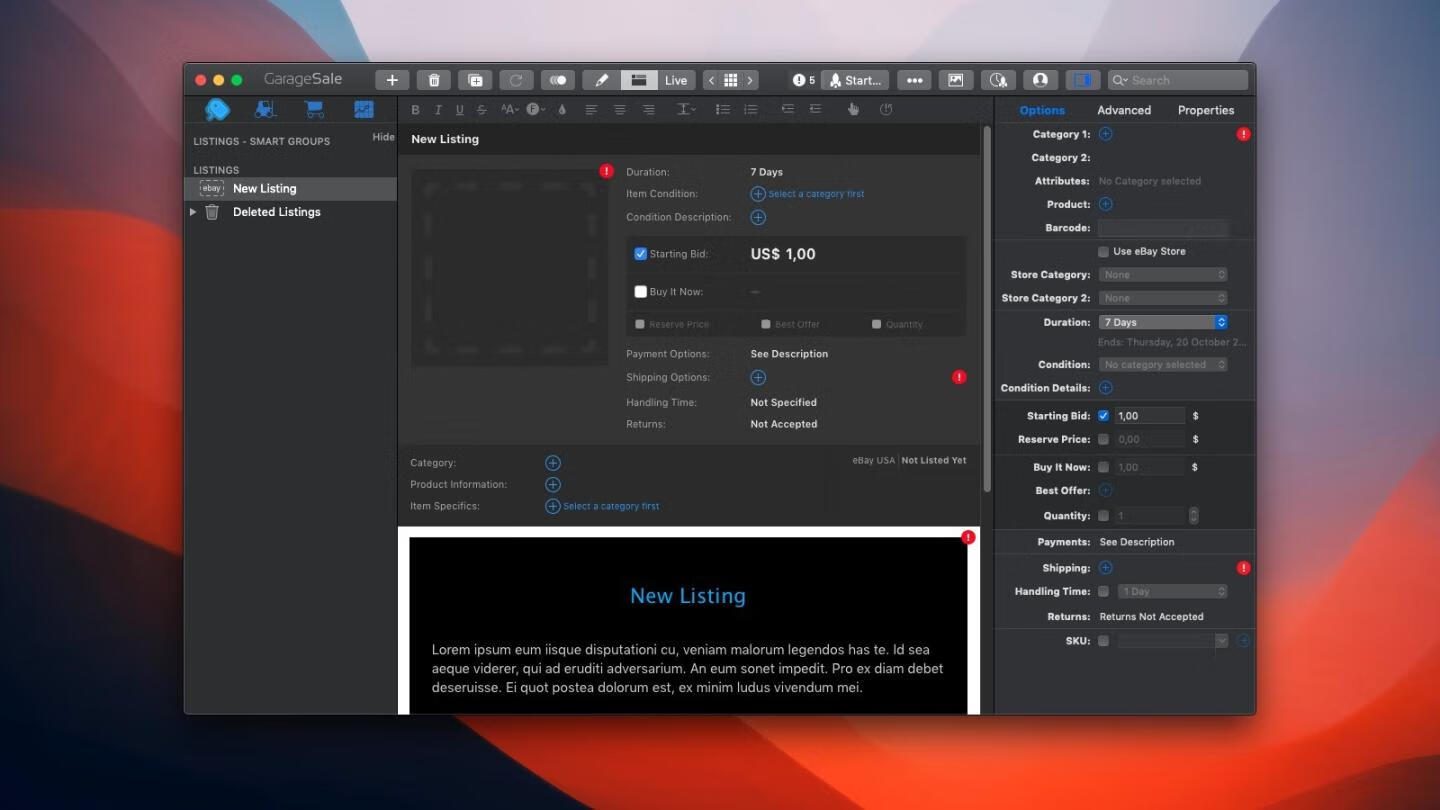Enable the Buy It Now checkbox in preview
Screen dimensions: 1440x810
[640, 292]
